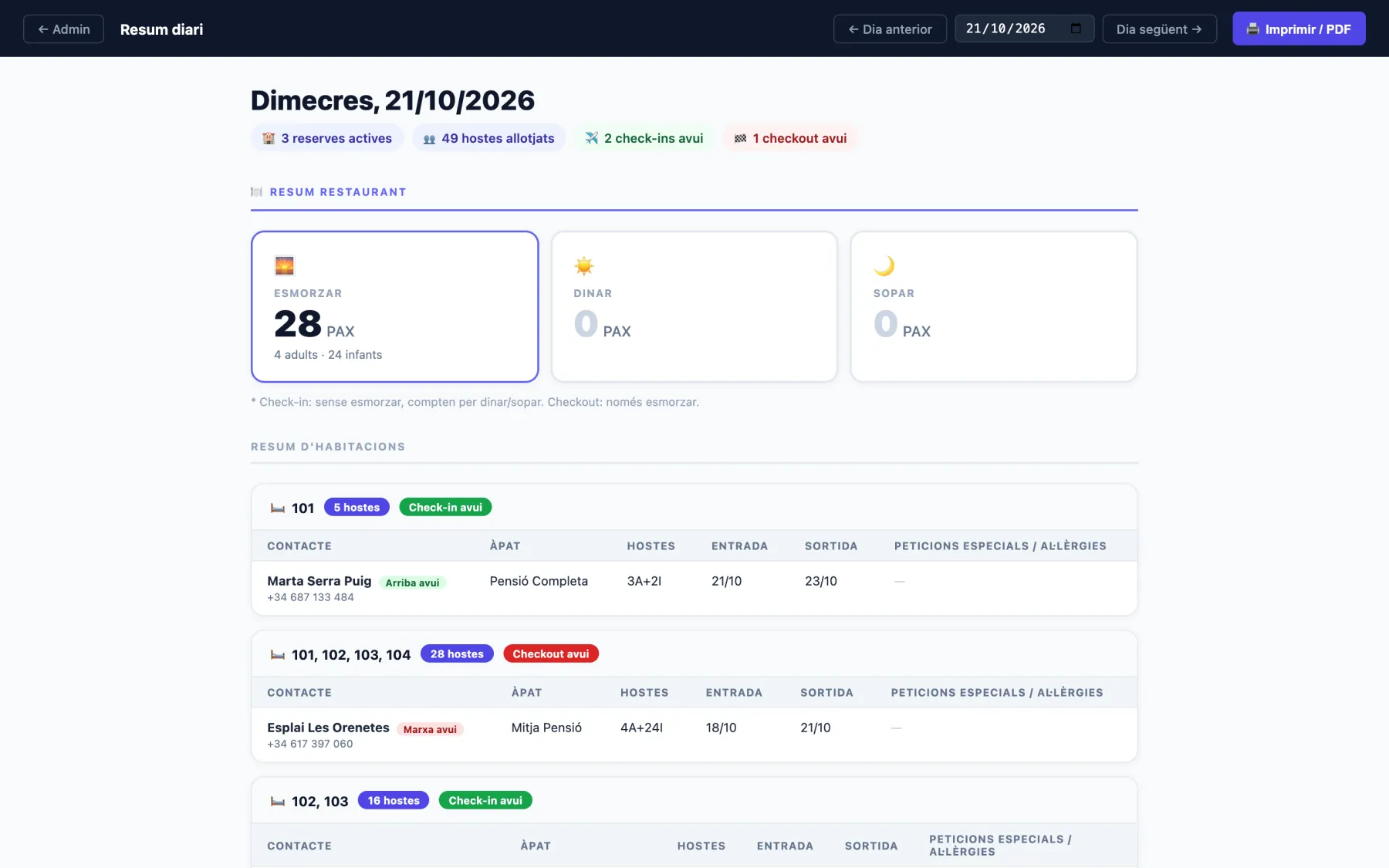
Task: Click the "28 hostes" badge
Action: 457,654
